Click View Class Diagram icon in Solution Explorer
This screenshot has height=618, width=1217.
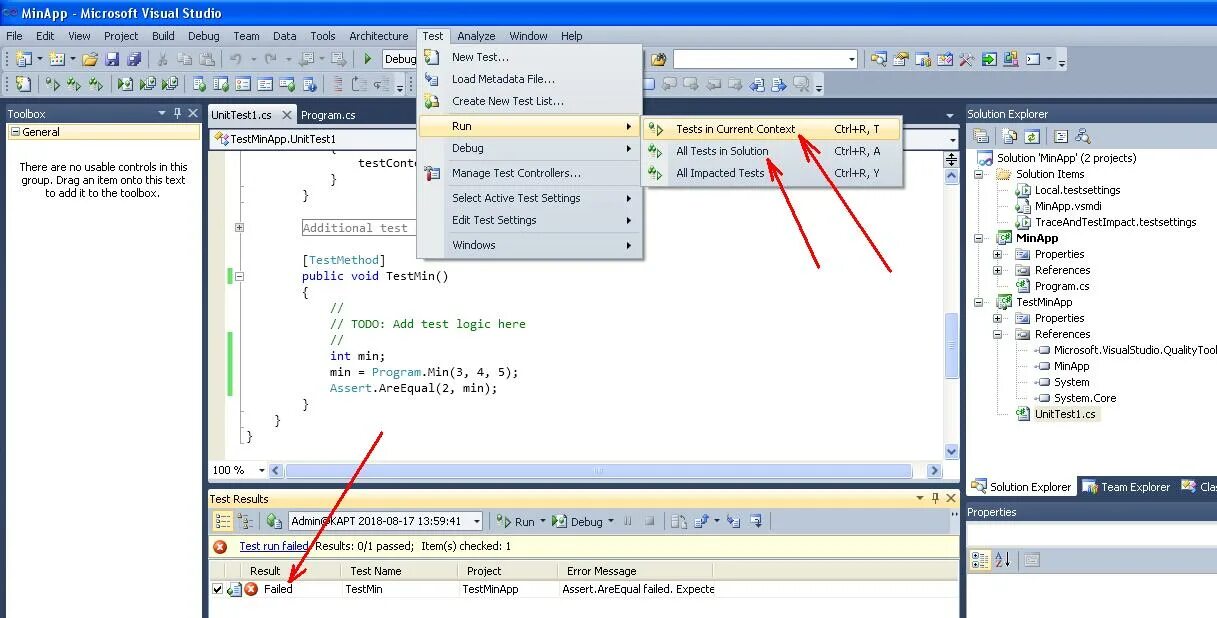(x=1082, y=136)
